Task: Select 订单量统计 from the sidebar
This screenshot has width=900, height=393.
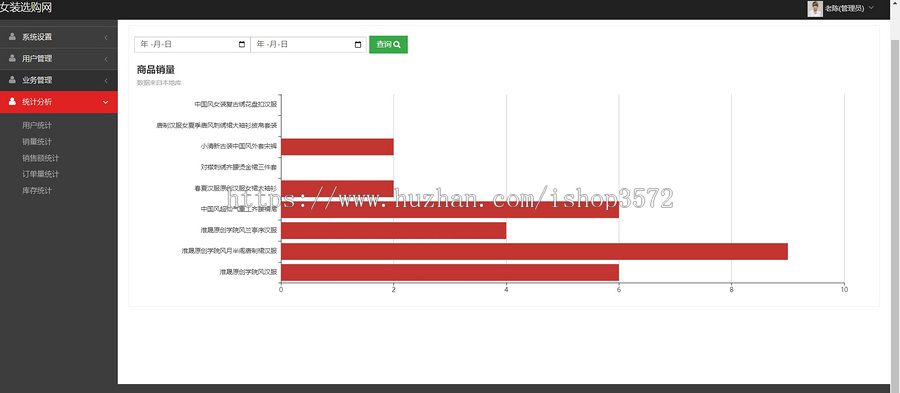Action: [x=41, y=174]
